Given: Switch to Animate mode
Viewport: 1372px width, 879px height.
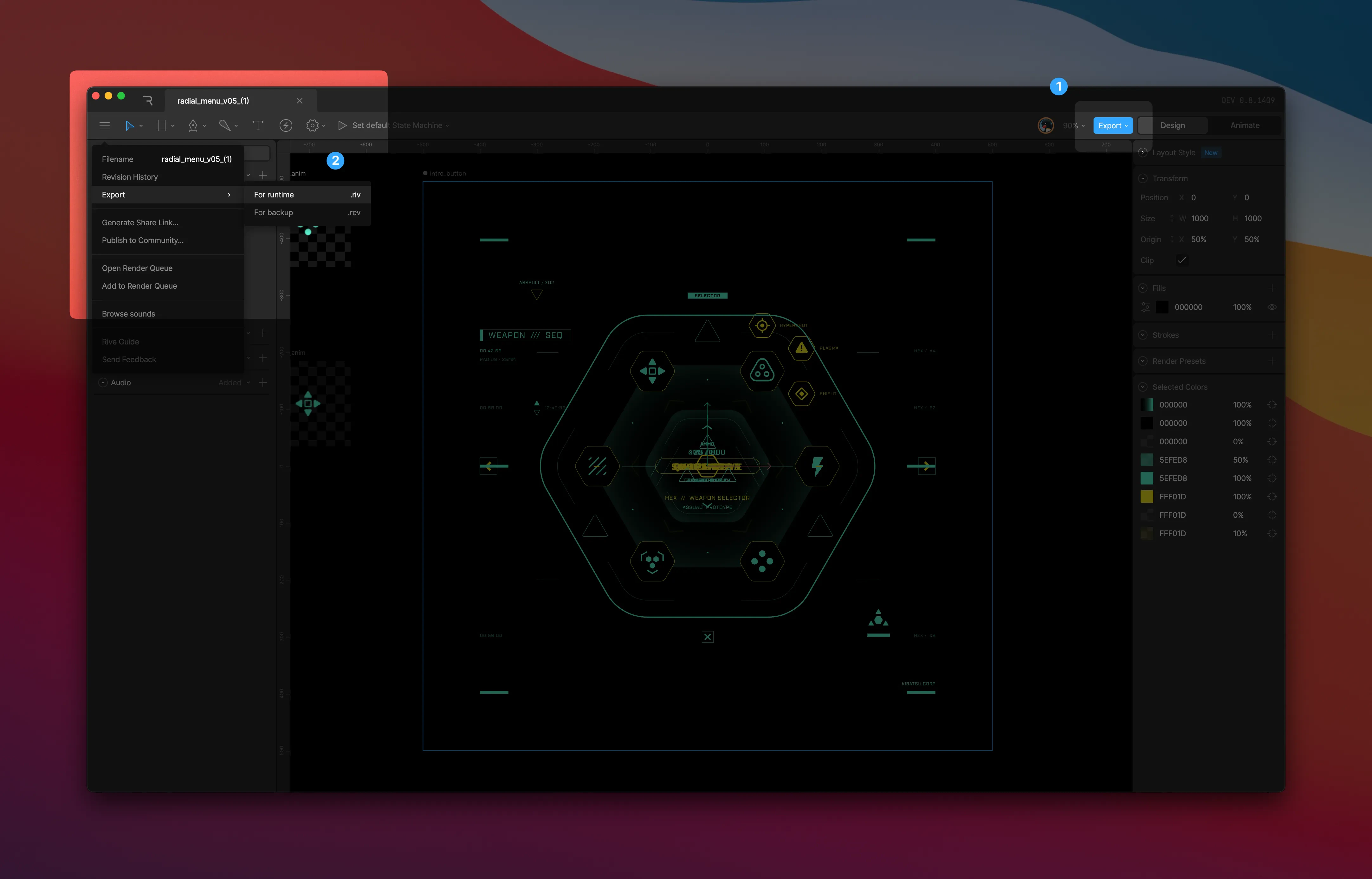Looking at the screenshot, I should (x=1245, y=125).
